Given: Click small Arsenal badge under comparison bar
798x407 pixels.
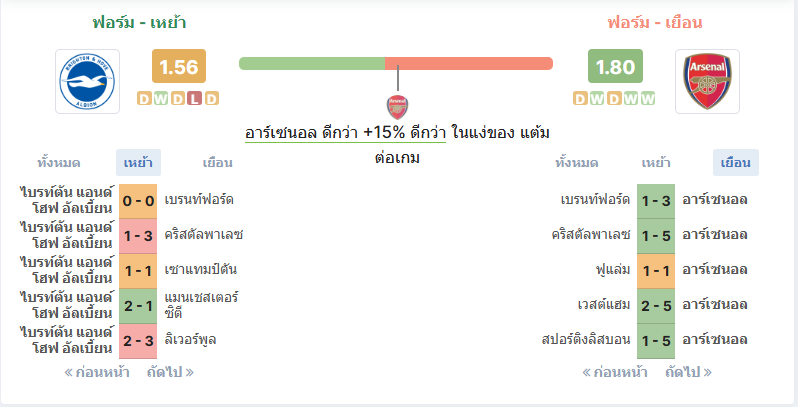Looking at the screenshot, I should point(397,107).
